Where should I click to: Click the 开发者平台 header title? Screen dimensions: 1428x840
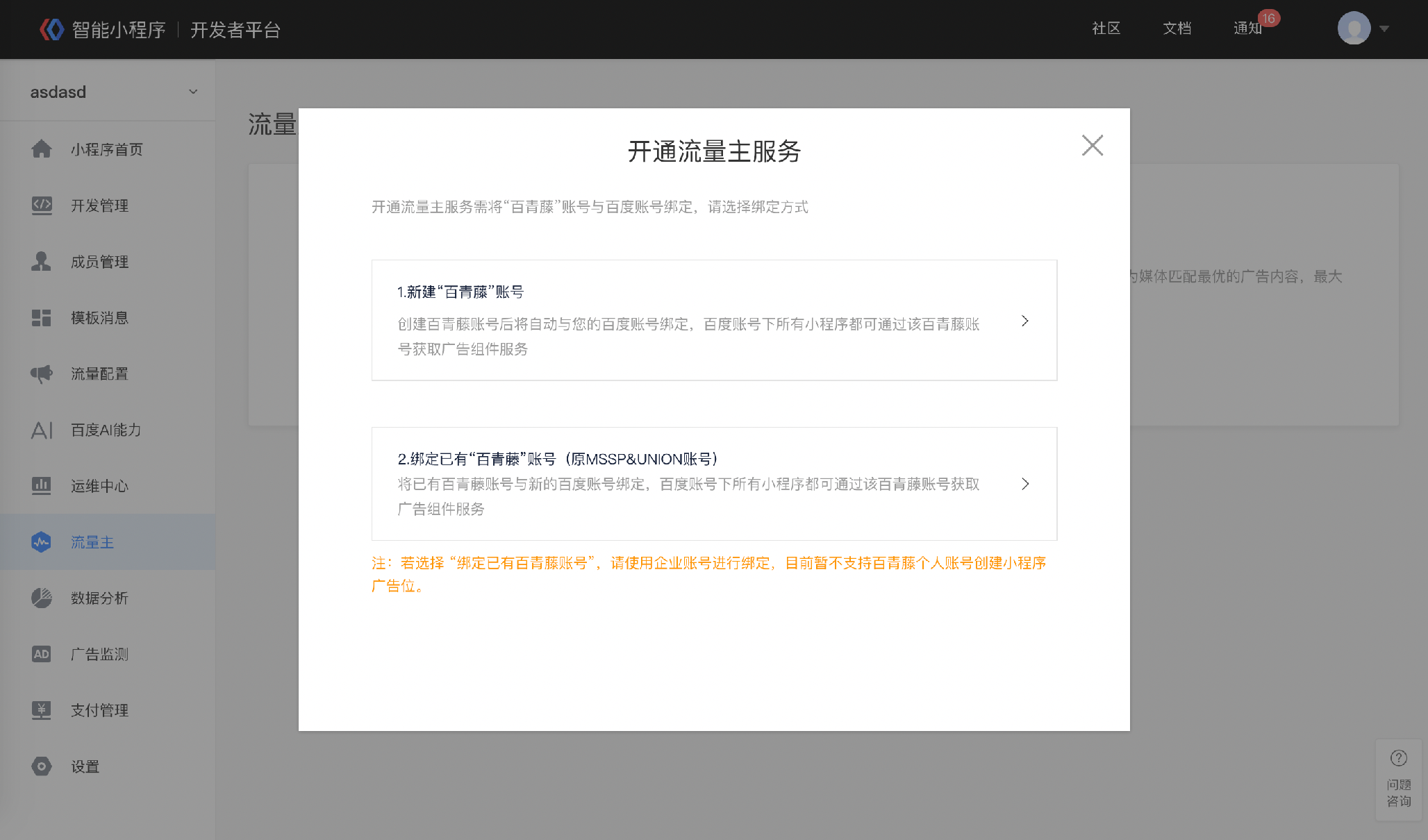[235, 30]
